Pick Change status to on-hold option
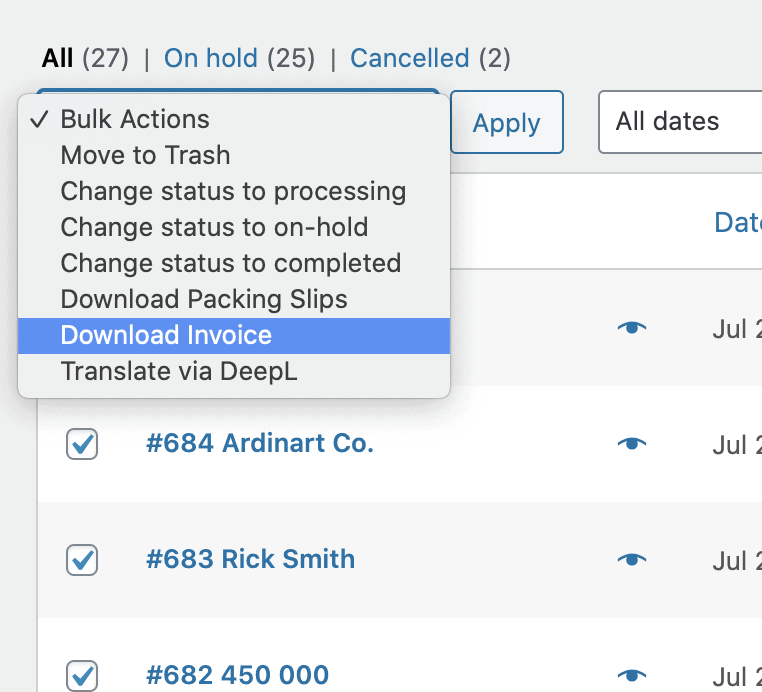The height and width of the screenshot is (692, 762). [x=214, y=227]
